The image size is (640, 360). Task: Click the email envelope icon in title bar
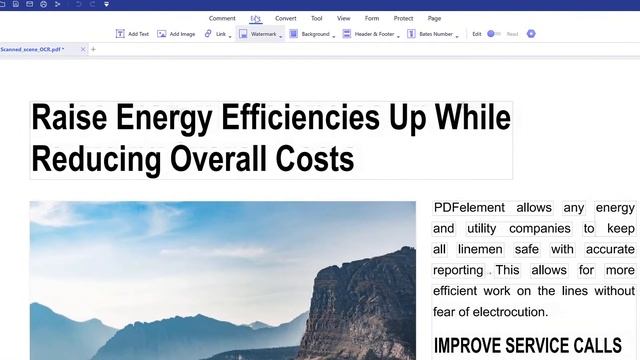click(29, 4)
